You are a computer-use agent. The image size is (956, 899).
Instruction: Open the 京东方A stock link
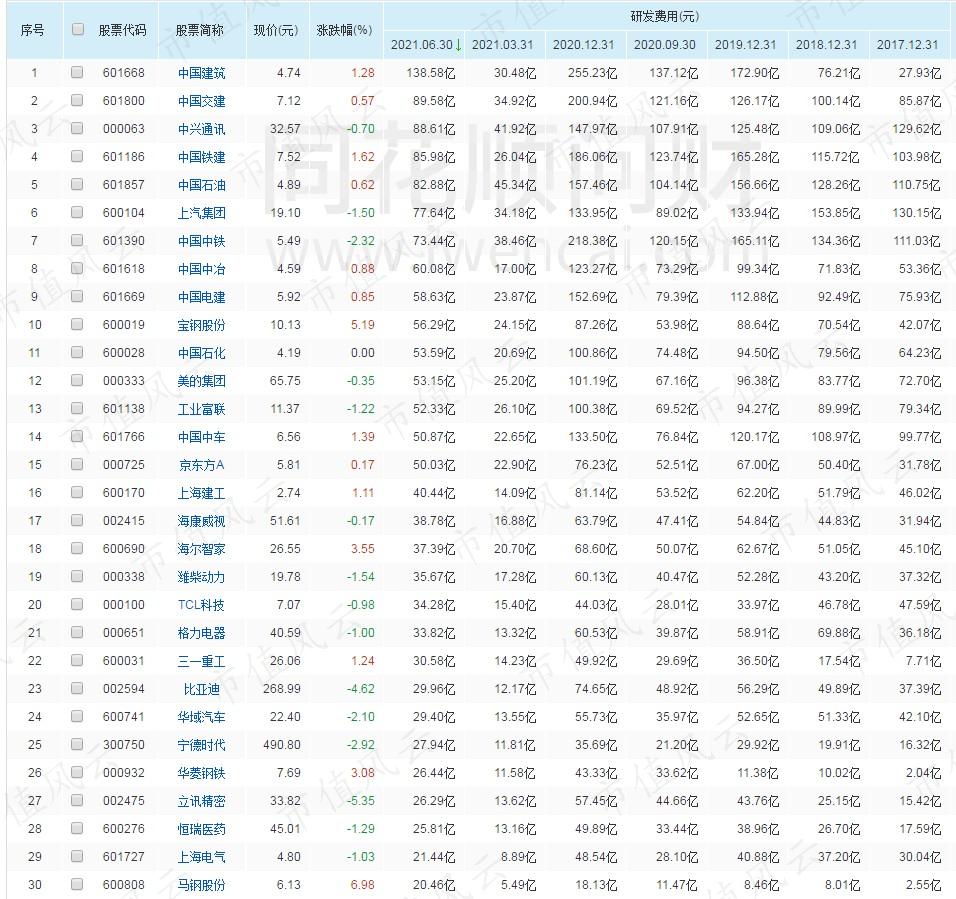pos(201,465)
